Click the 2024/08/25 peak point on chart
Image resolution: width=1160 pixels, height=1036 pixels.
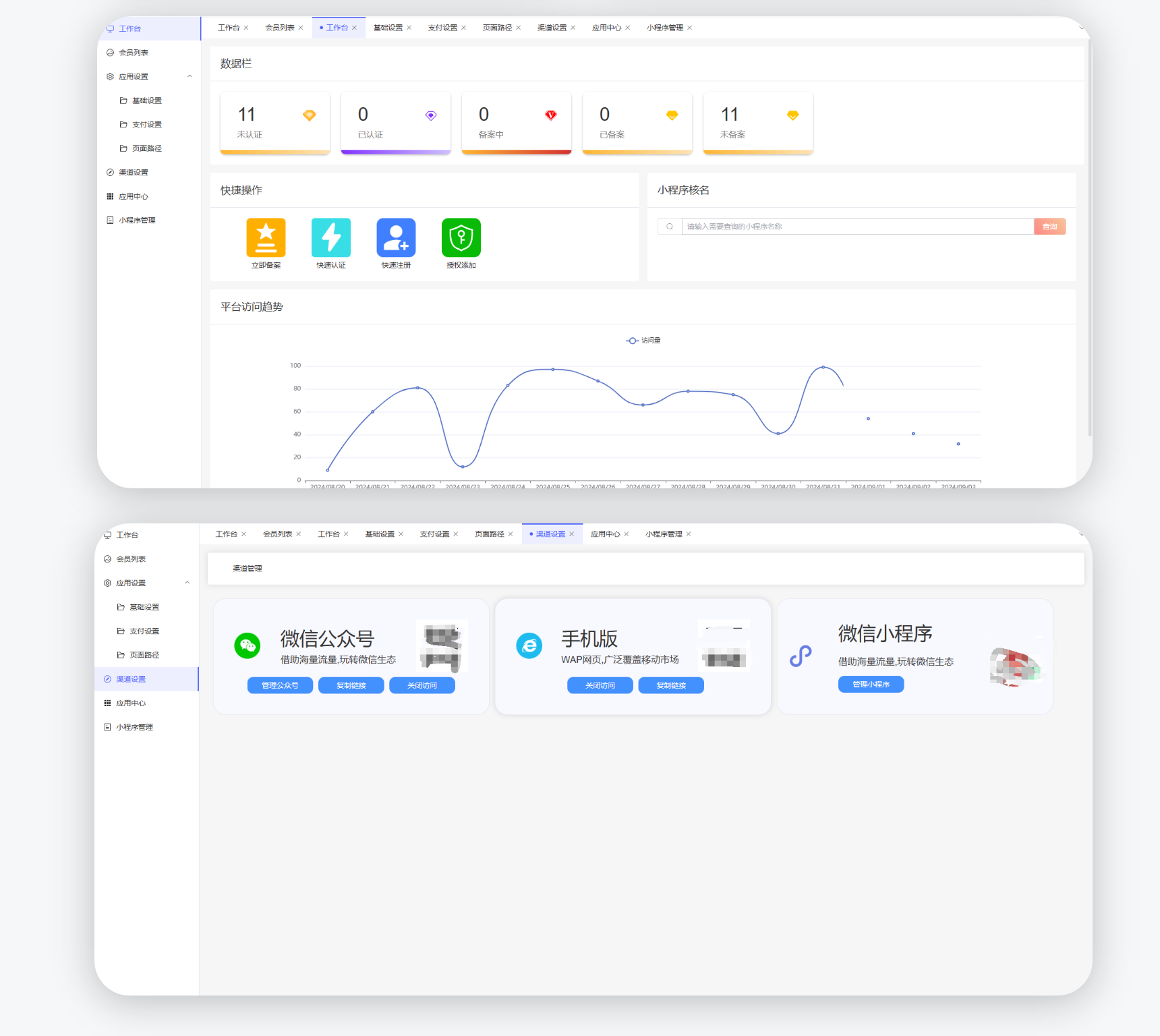click(x=553, y=370)
